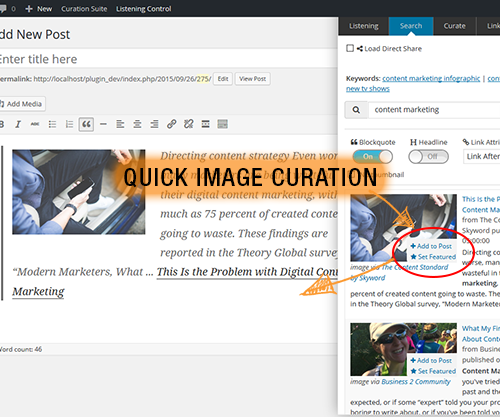Open the This Is the Problem article link in editor
The image size is (500, 417).
point(247,272)
